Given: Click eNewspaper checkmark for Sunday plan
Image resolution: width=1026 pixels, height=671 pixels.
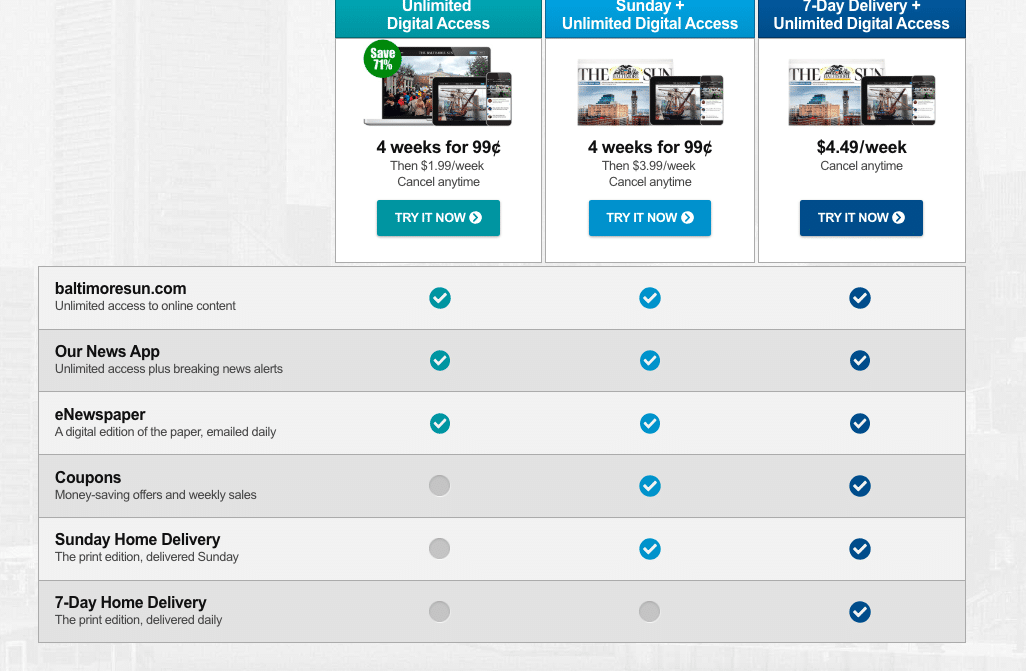Looking at the screenshot, I should pos(650,424).
